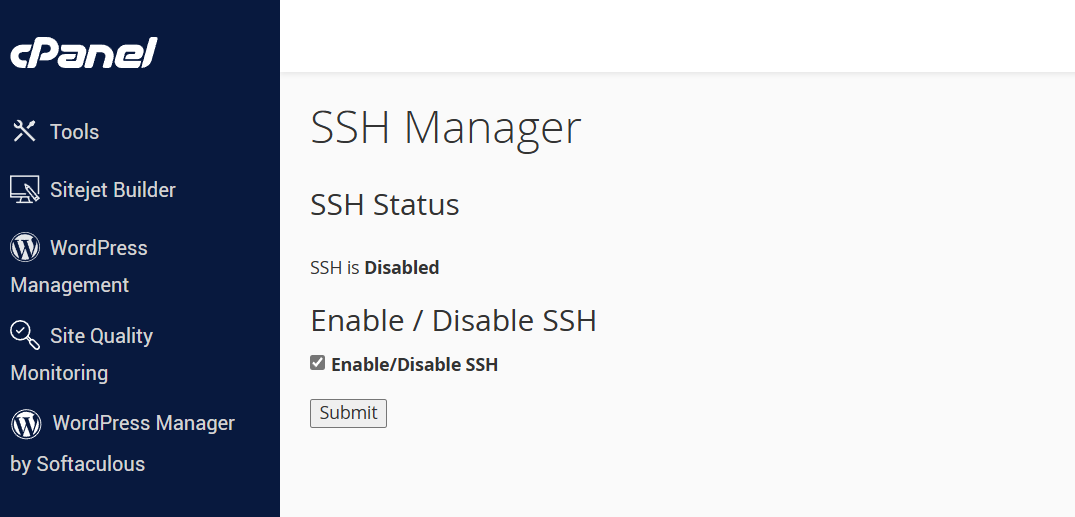
Task: Click the WordPress logo beside WordPress Management
Action: pos(25,247)
